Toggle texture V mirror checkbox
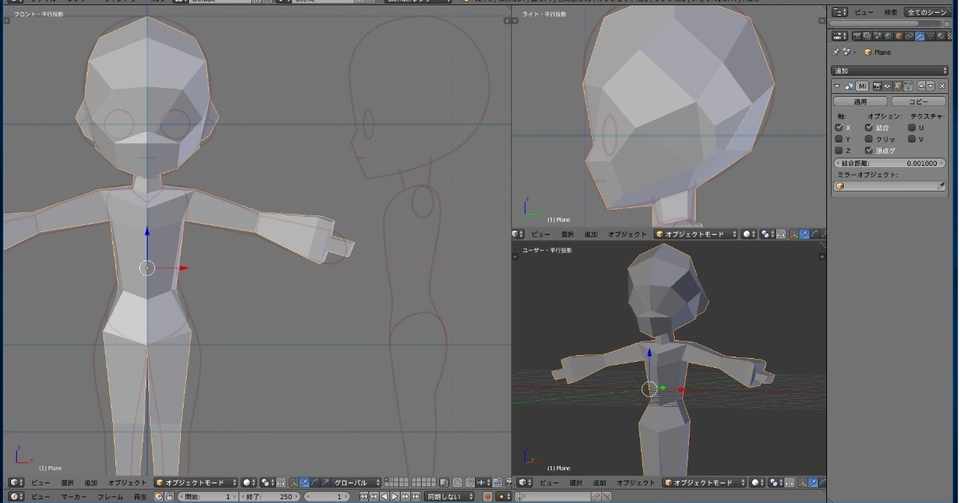Image resolution: width=960 pixels, height=503 pixels. (x=912, y=138)
